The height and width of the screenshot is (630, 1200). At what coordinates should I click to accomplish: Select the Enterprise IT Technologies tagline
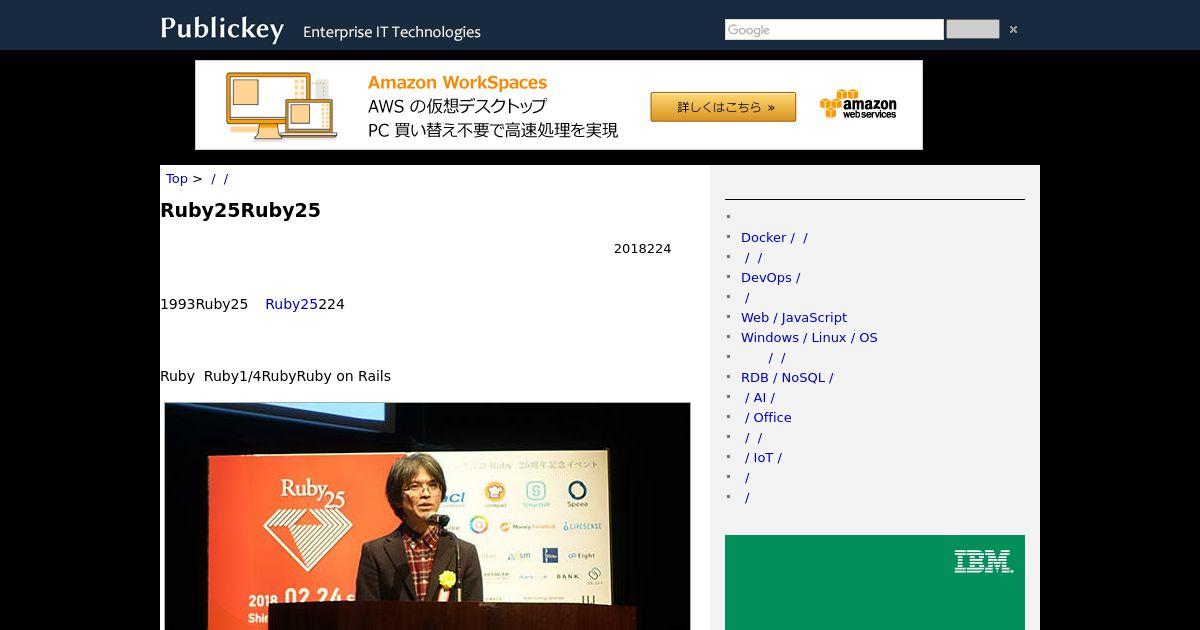pos(392,32)
